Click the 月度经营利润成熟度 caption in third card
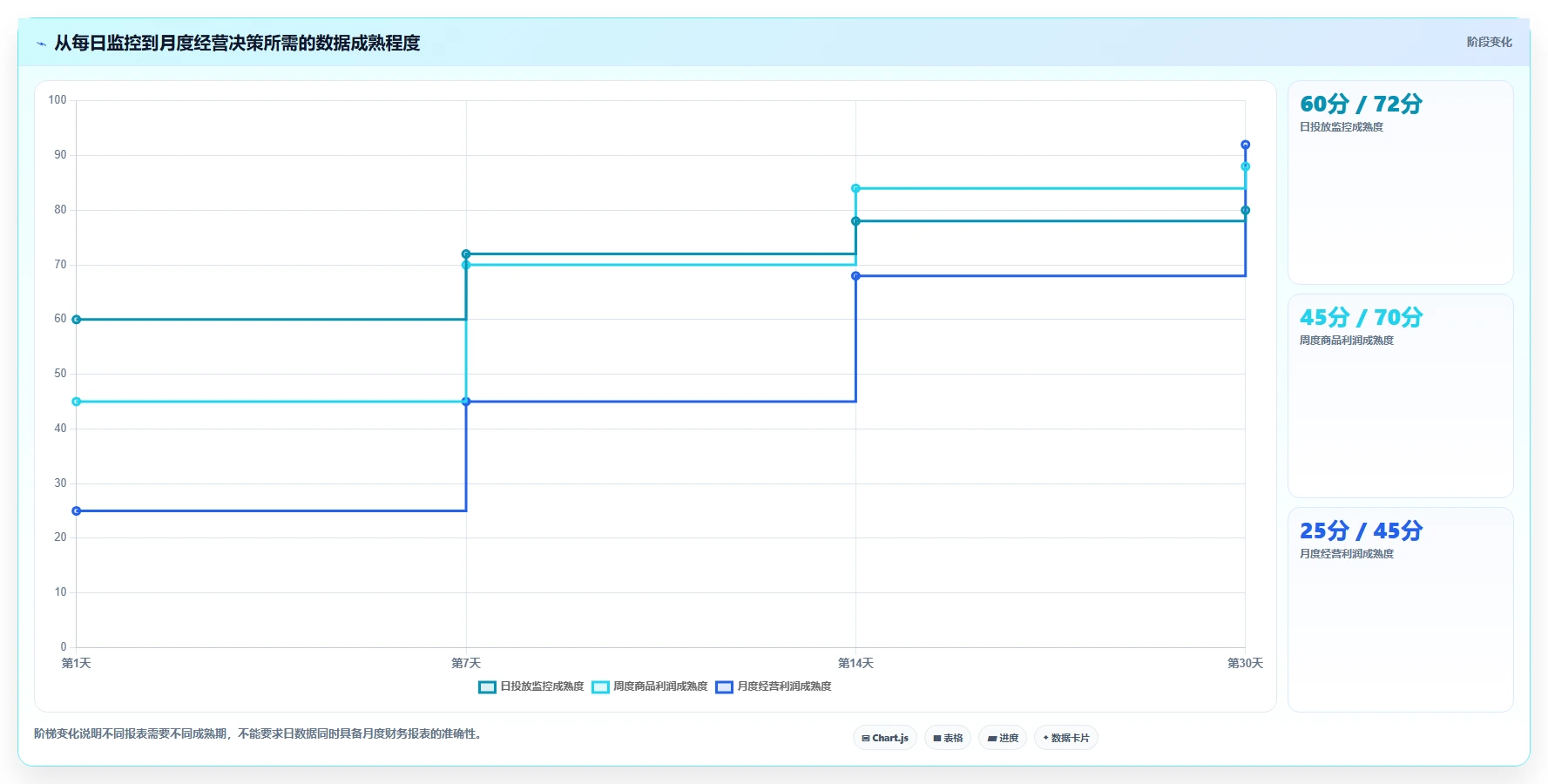This screenshot has width=1548, height=784. [1347, 554]
